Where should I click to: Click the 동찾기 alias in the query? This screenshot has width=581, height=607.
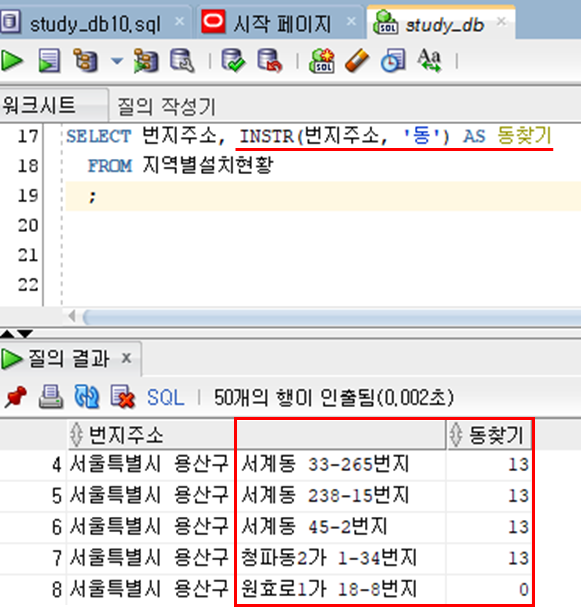[524, 135]
